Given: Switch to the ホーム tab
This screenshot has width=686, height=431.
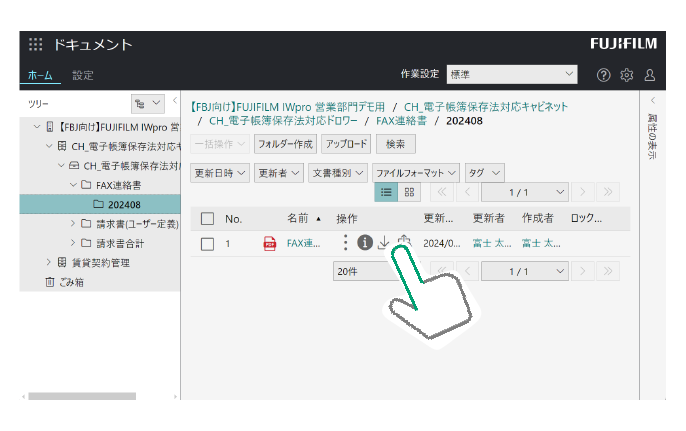Looking at the screenshot, I should [x=40, y=75].
